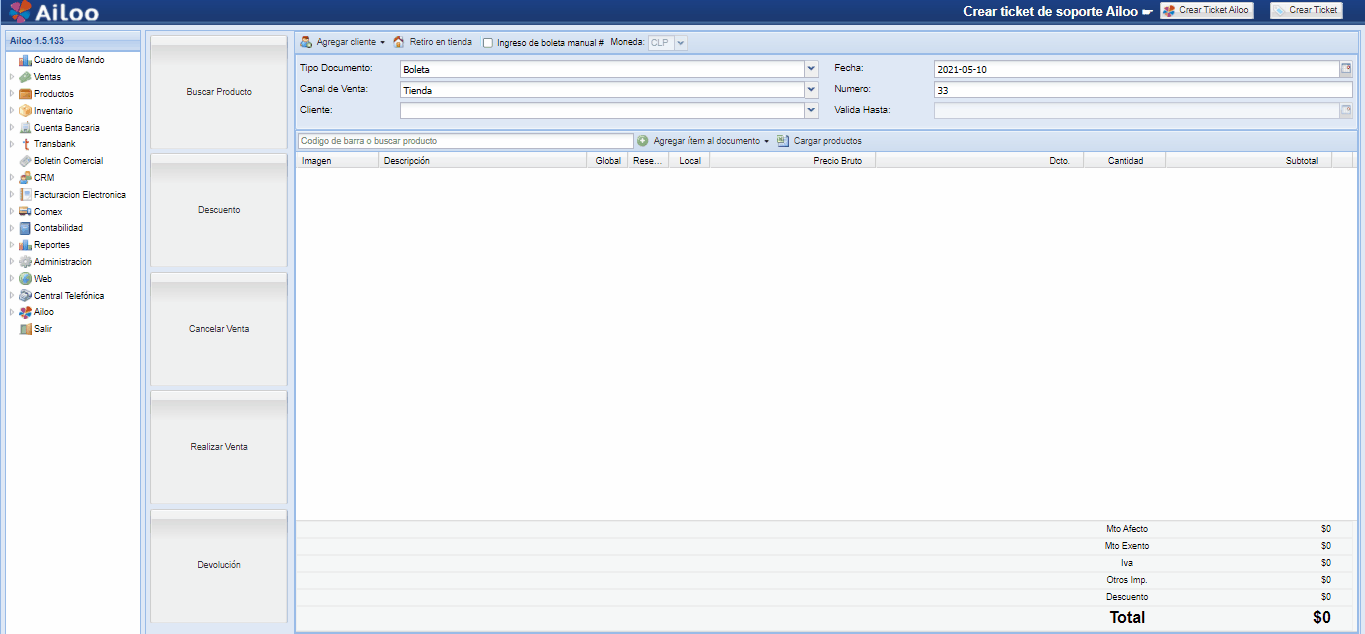Click the Cuadro de Mando chart icon
1365x634 pixels.
pos(26,60)
